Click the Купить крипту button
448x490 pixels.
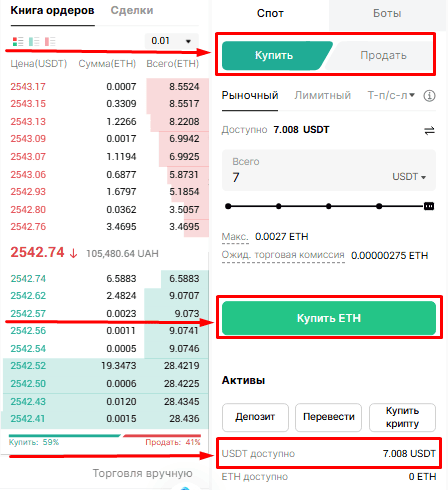tap(402, 417)
